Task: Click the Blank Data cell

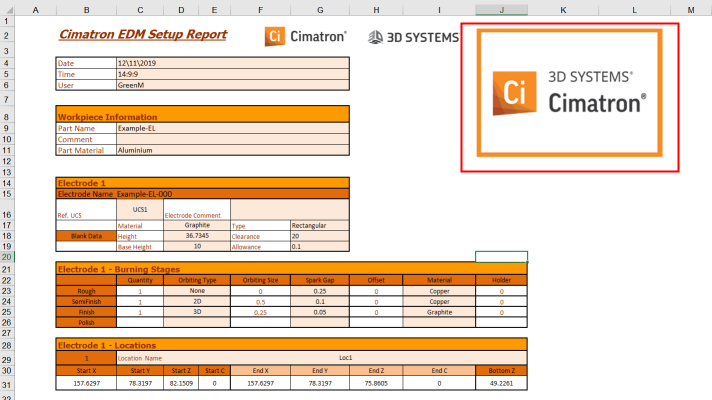Action: [86, 236]
